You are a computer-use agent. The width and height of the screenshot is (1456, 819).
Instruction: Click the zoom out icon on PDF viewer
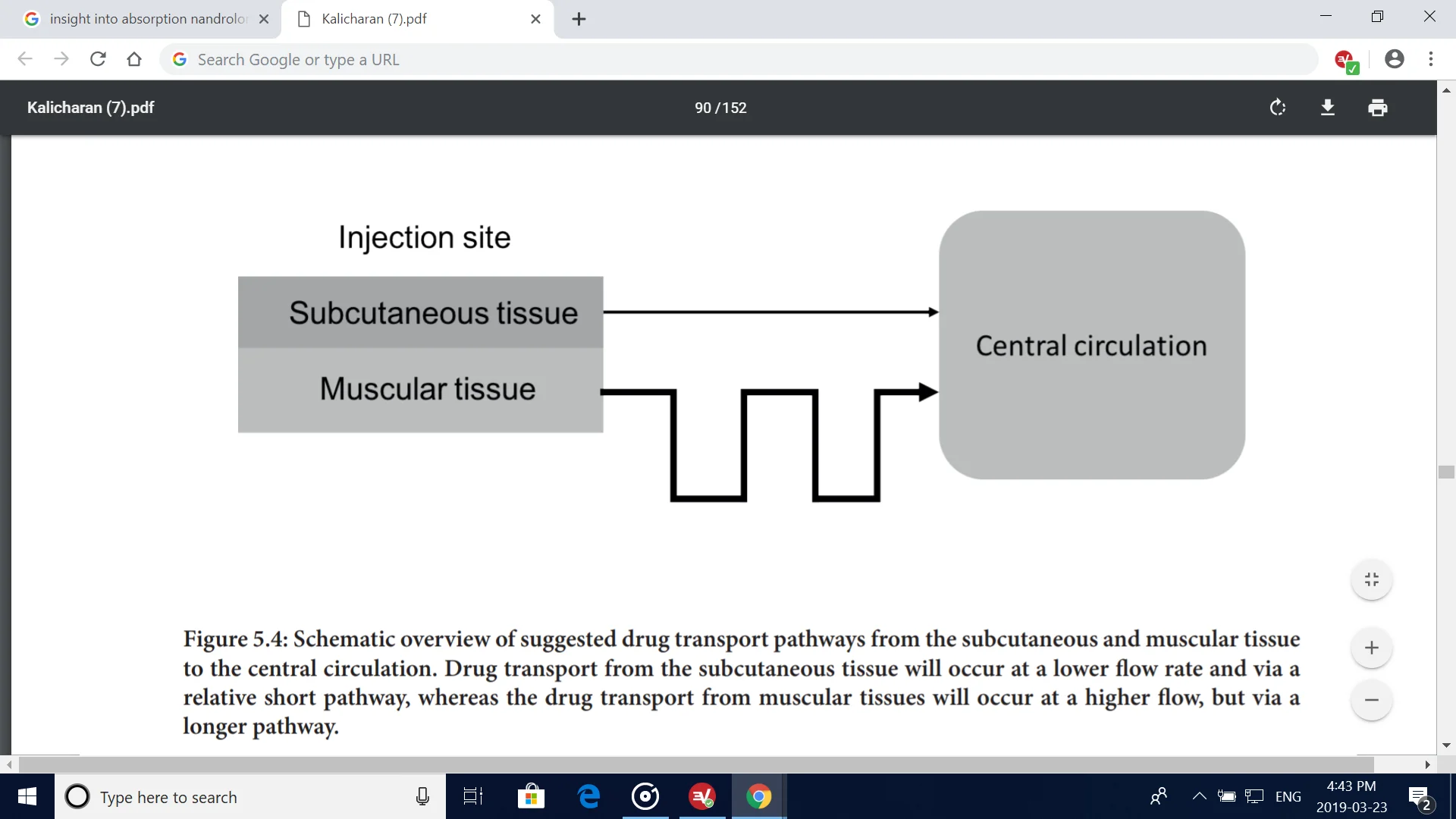pos(1372,699)
